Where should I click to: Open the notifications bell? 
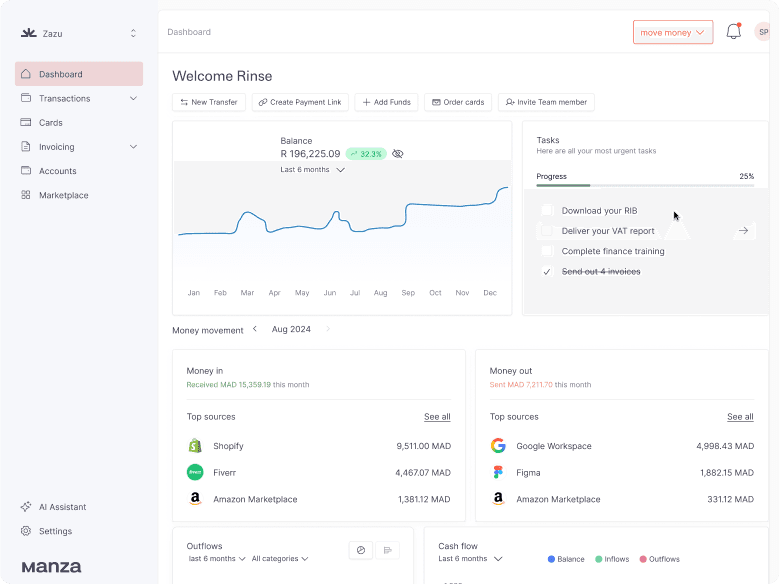point(734,32)
